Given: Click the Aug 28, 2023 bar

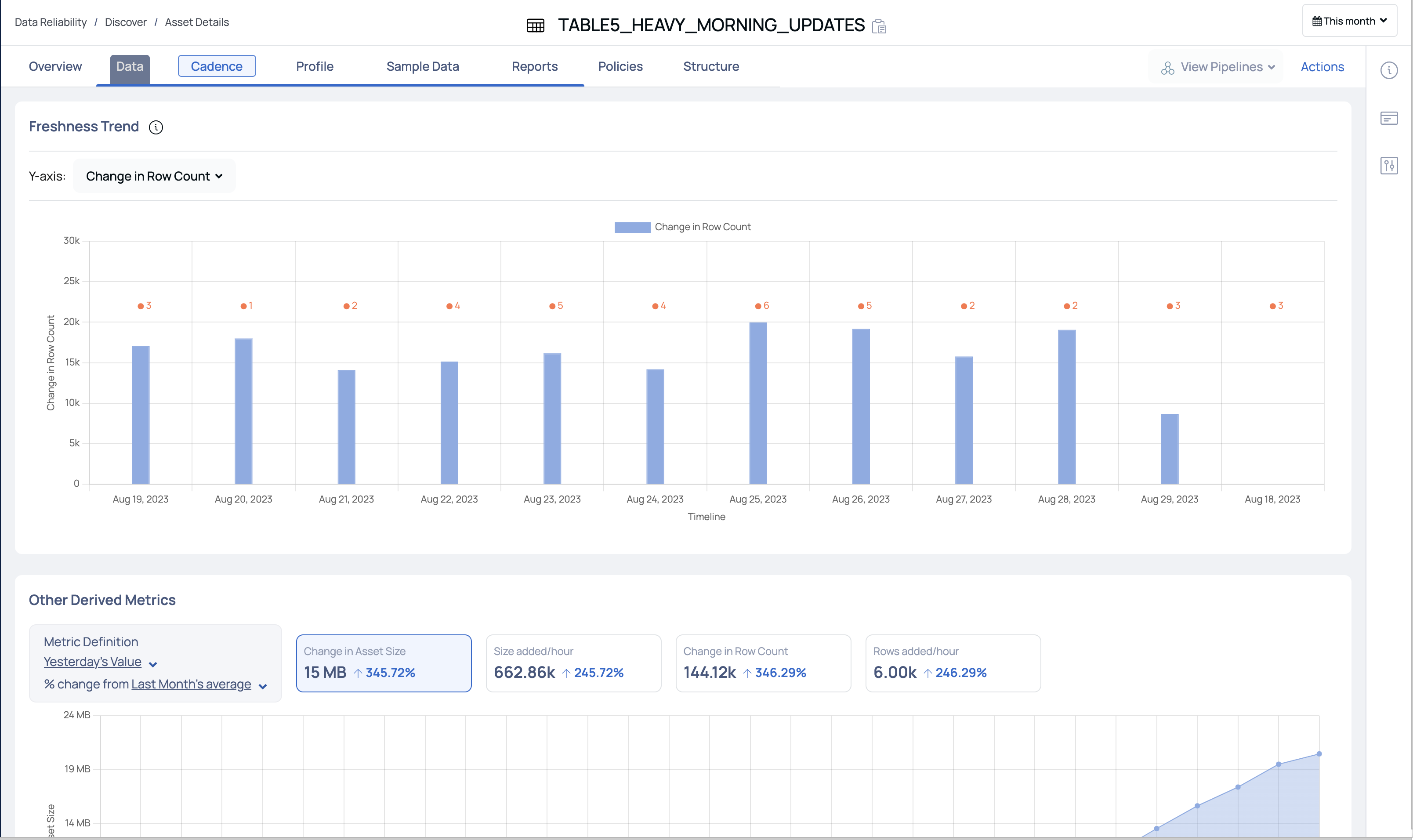Looking at the screenshot, I should coord(1066,407).
